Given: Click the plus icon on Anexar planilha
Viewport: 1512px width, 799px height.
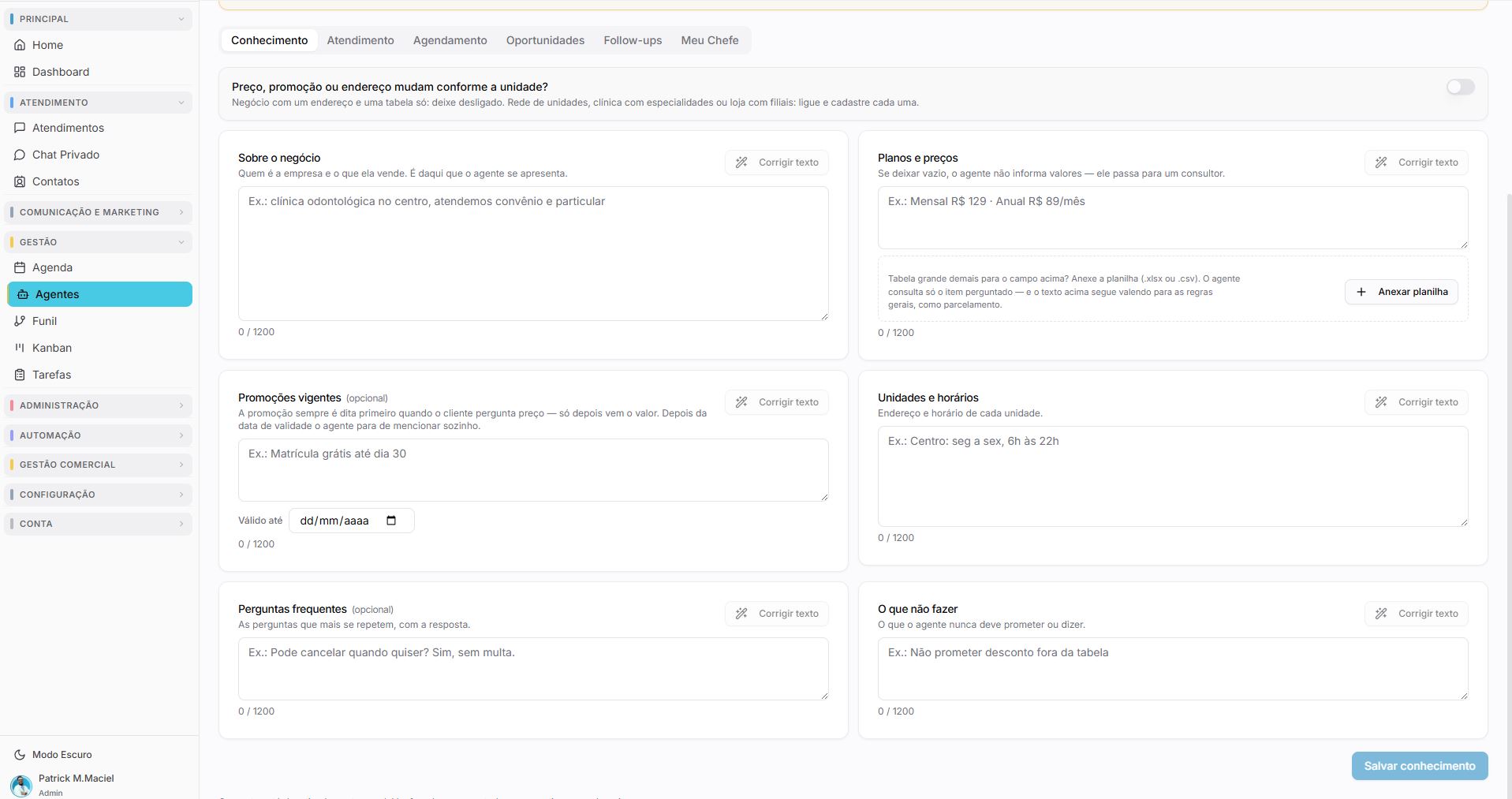Looking at the screenshot, I should click(1361, 292).
